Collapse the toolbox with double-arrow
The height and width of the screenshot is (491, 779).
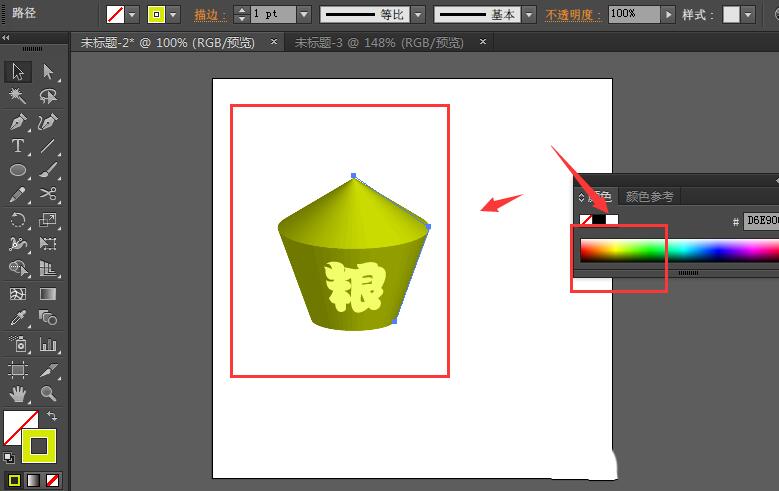click(6, 37)
